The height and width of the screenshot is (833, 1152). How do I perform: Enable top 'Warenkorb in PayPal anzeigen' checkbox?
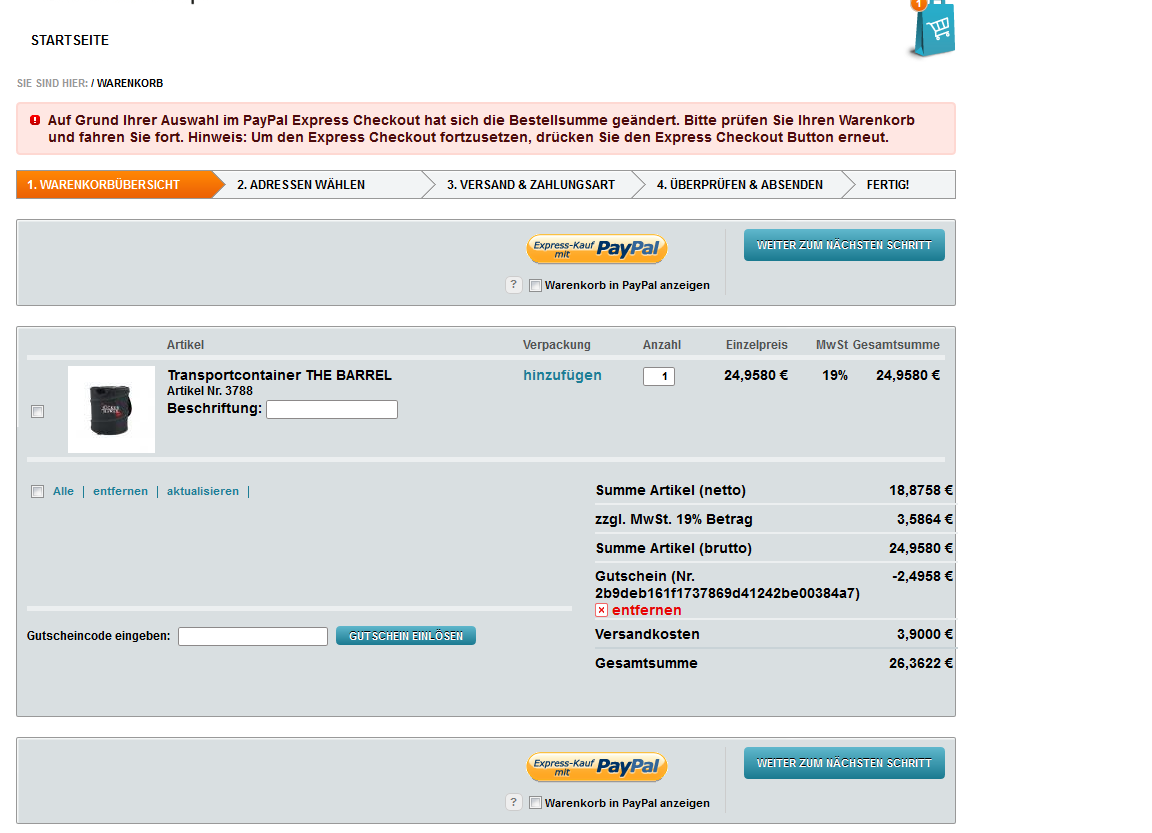coord(535,286)
